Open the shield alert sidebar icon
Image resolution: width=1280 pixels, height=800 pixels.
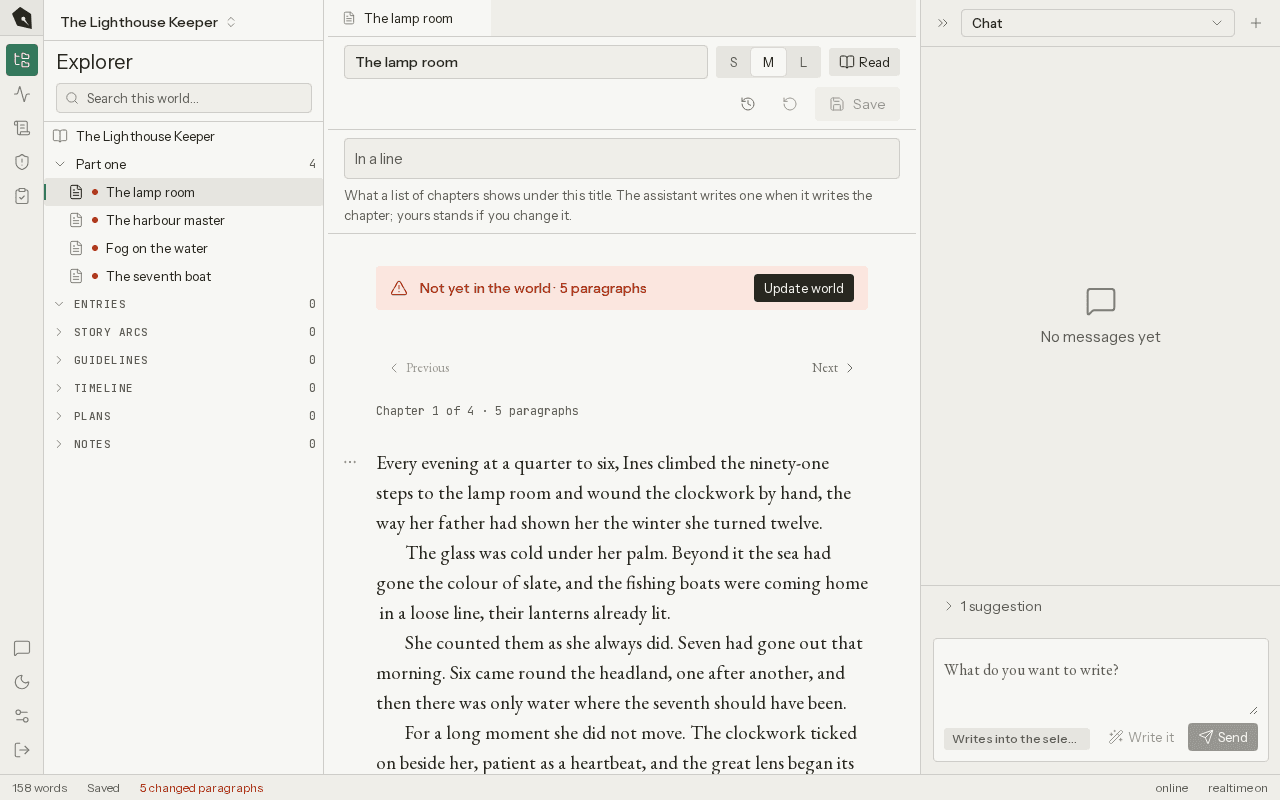(x=22, y=162)
